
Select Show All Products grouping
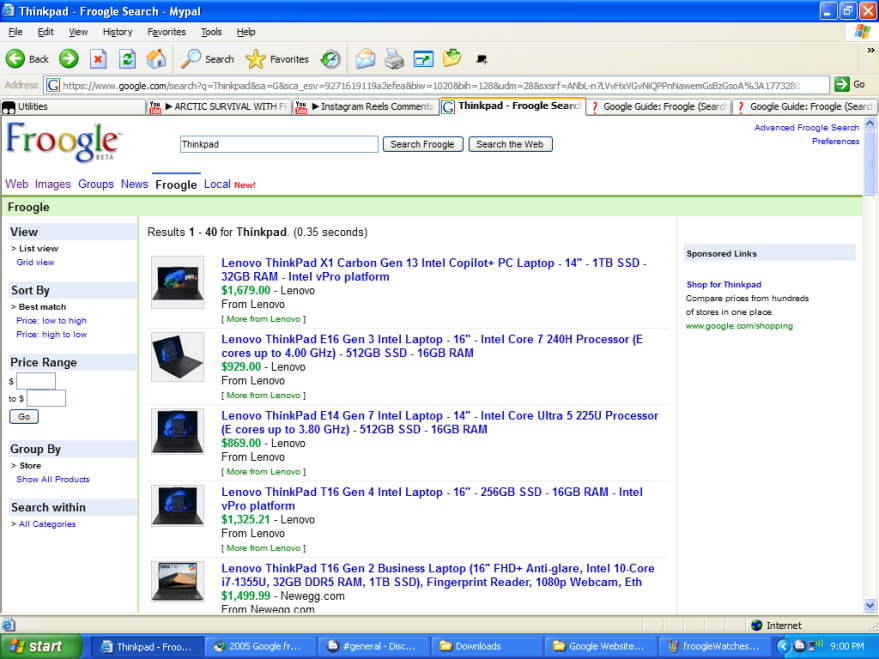[53, 479]
